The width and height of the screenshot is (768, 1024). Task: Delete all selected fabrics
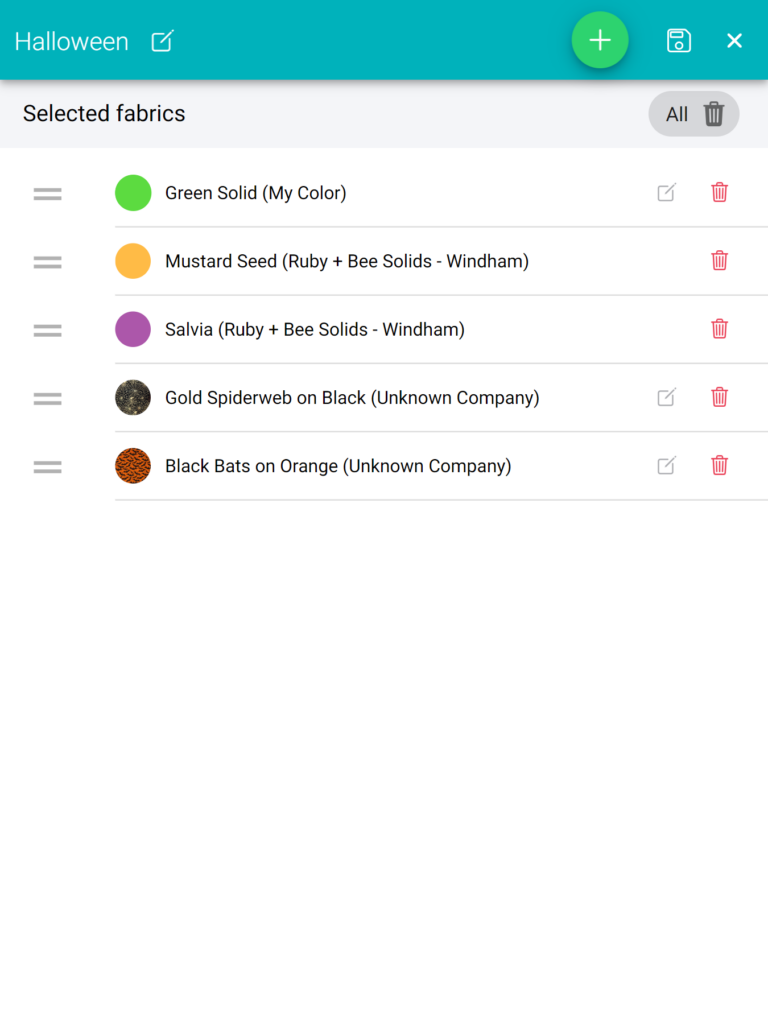[694, 114]
